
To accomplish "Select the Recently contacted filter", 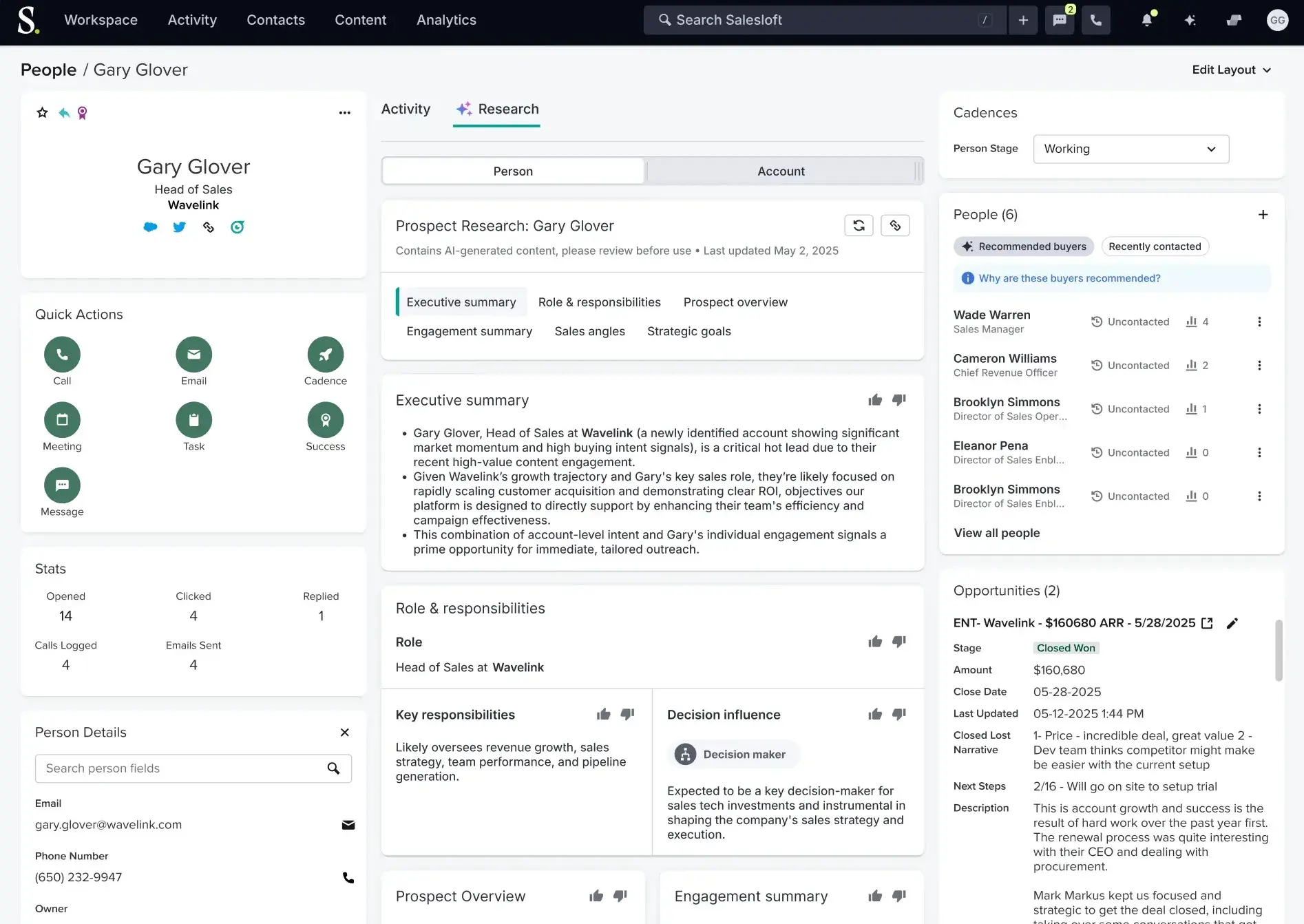I will click(1155, 246).
